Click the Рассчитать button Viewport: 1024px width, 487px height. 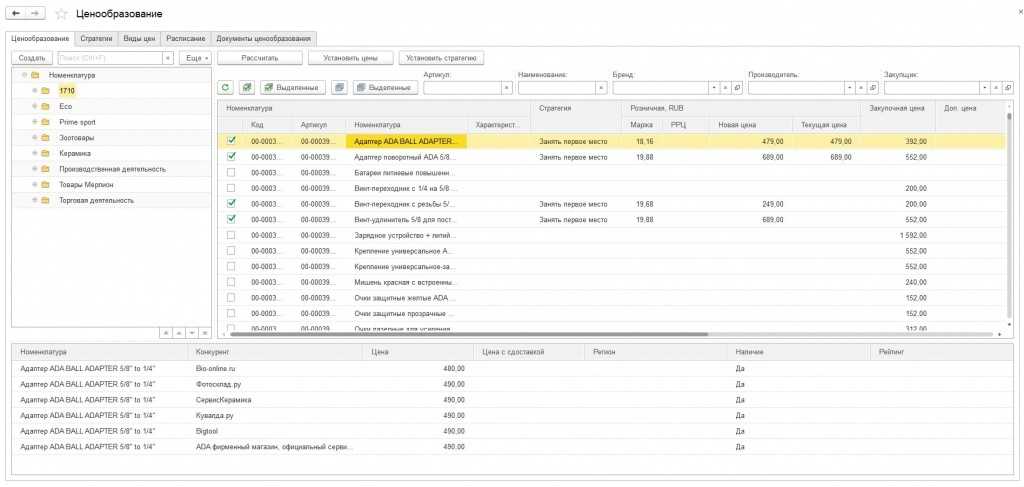click(259, 58)
